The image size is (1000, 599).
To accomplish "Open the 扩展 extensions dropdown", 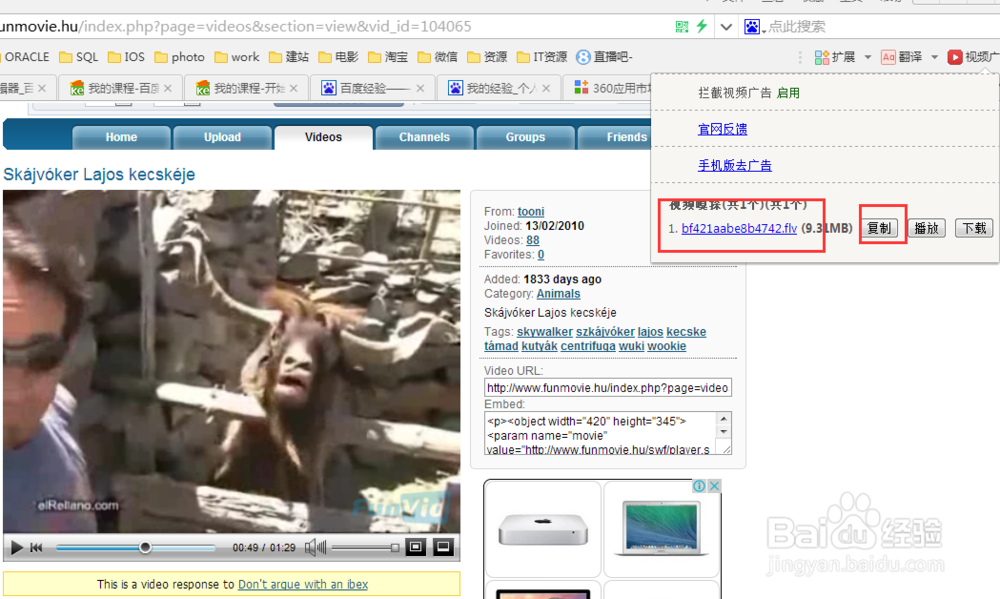I will click(868, 57).
